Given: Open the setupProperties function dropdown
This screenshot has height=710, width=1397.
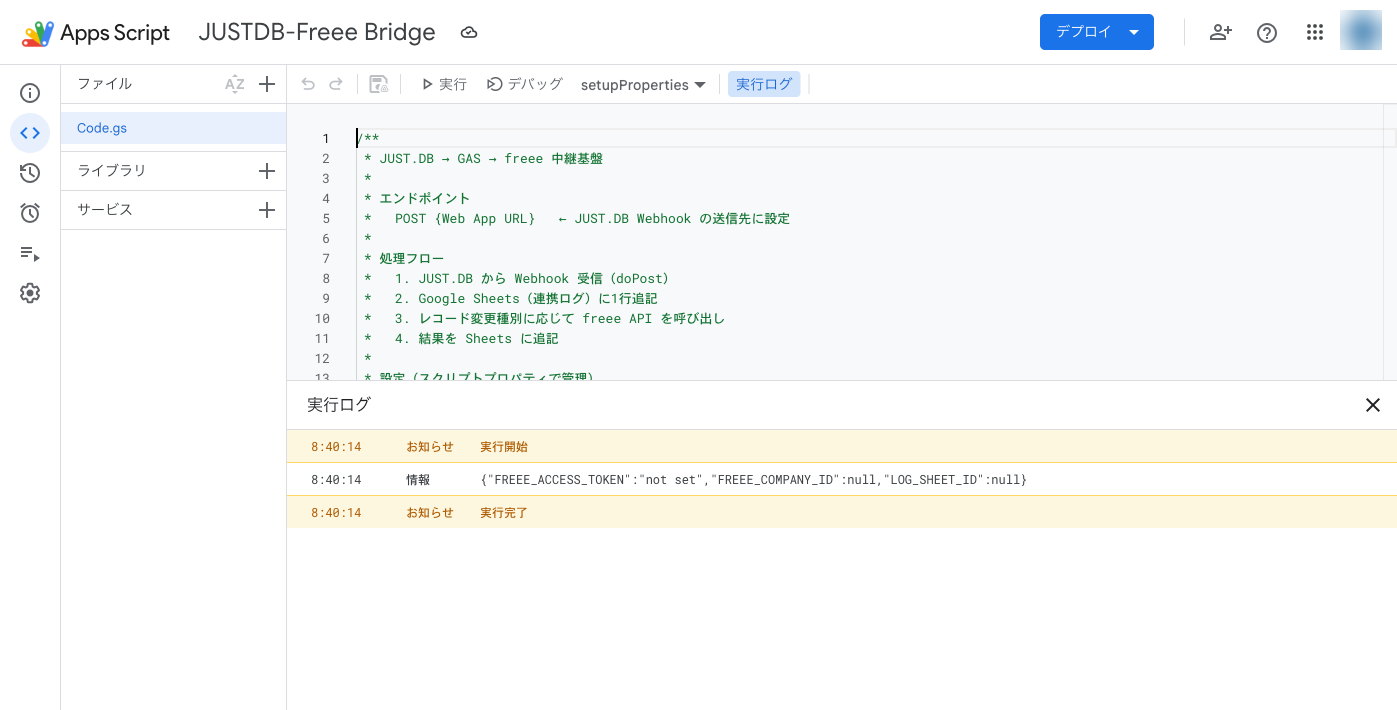Looking at the screenshot, I should [x=643, y=85].
